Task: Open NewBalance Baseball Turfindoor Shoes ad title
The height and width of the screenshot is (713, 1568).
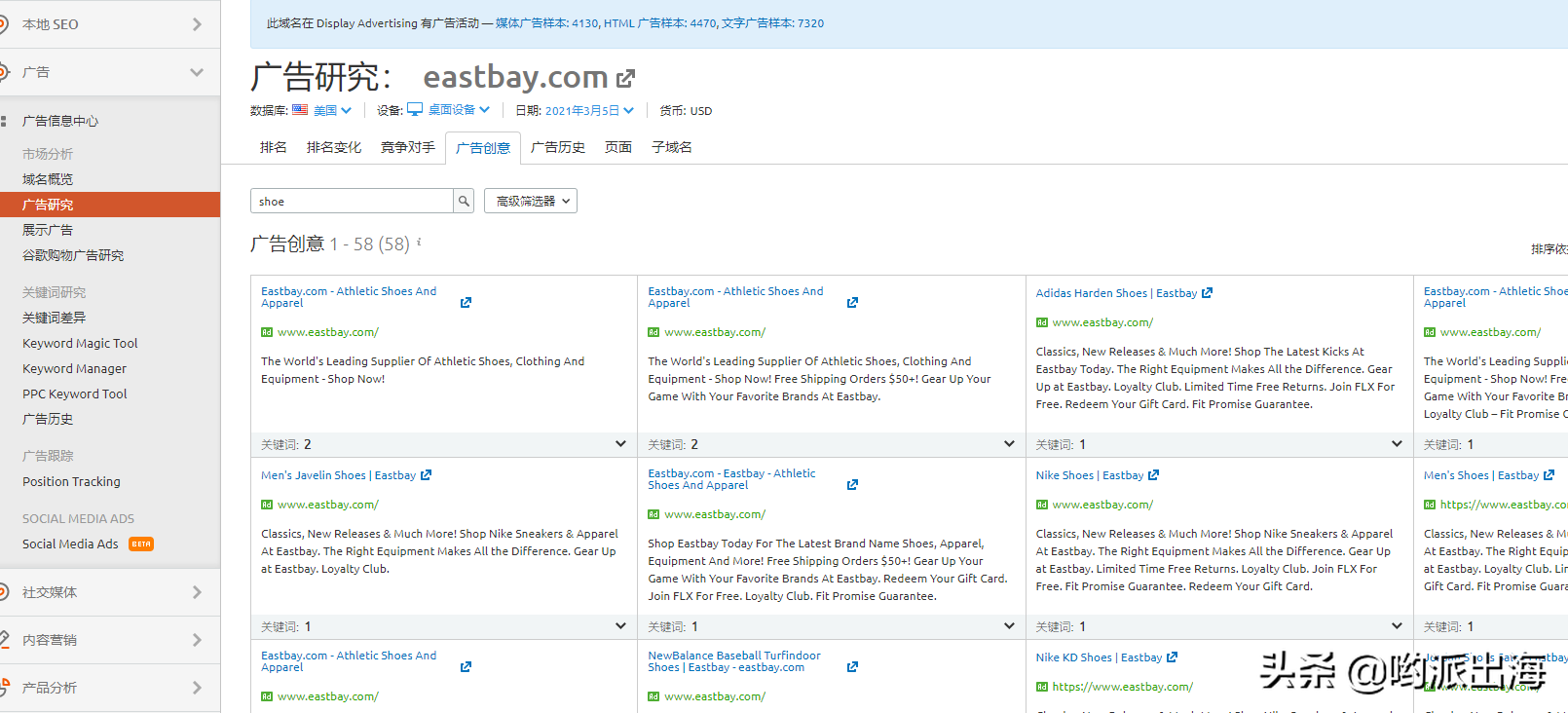Action: click(x=734, y=661)
